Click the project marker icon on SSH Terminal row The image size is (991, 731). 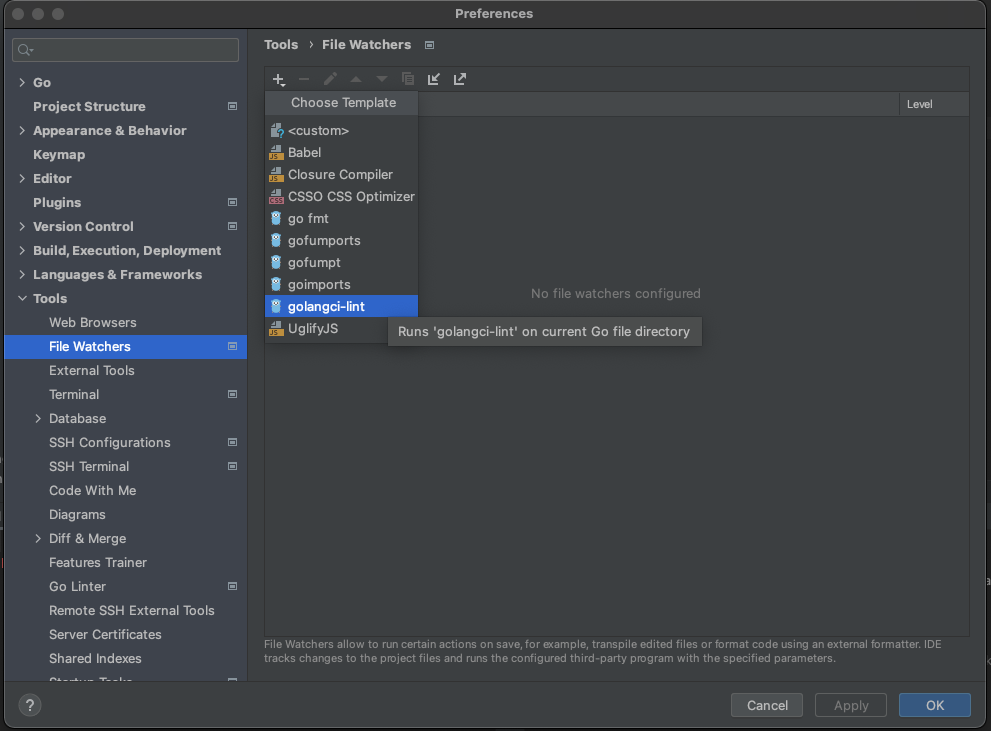(x=233, y=466)
